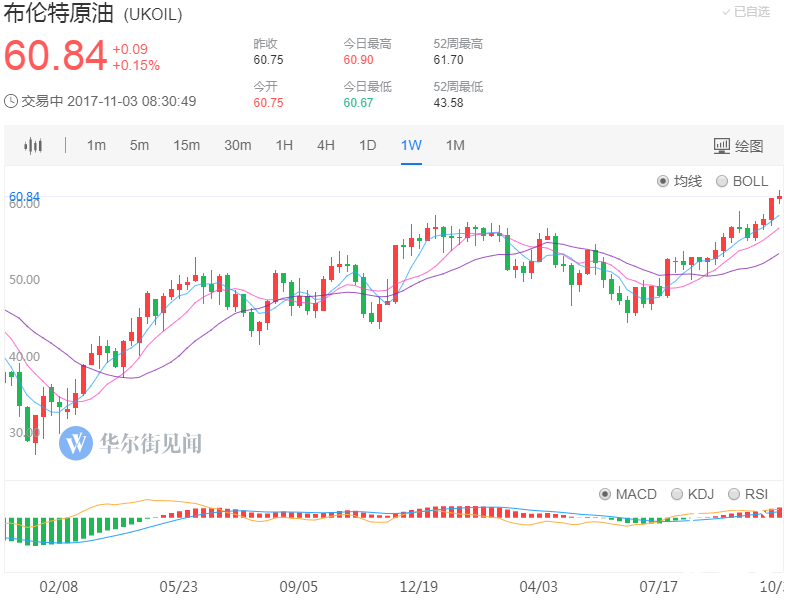Click the 12/19 date axis label
The width and height of the screenshot is (790, 604).
(418, 587)
